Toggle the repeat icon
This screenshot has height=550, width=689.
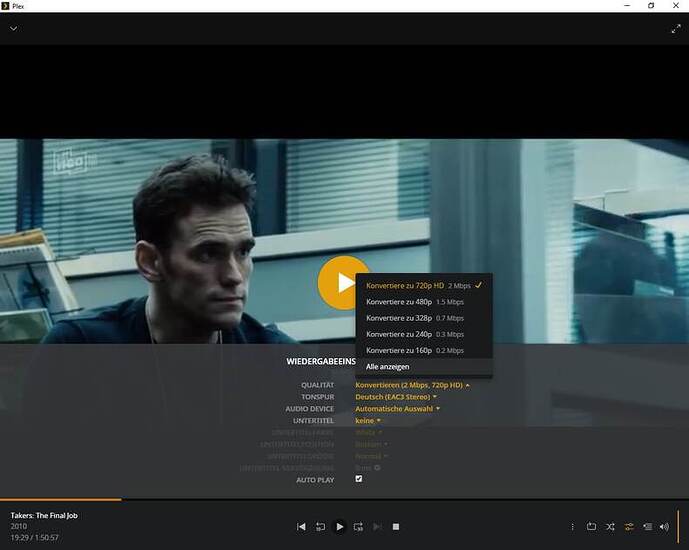[x=591, y=526]
